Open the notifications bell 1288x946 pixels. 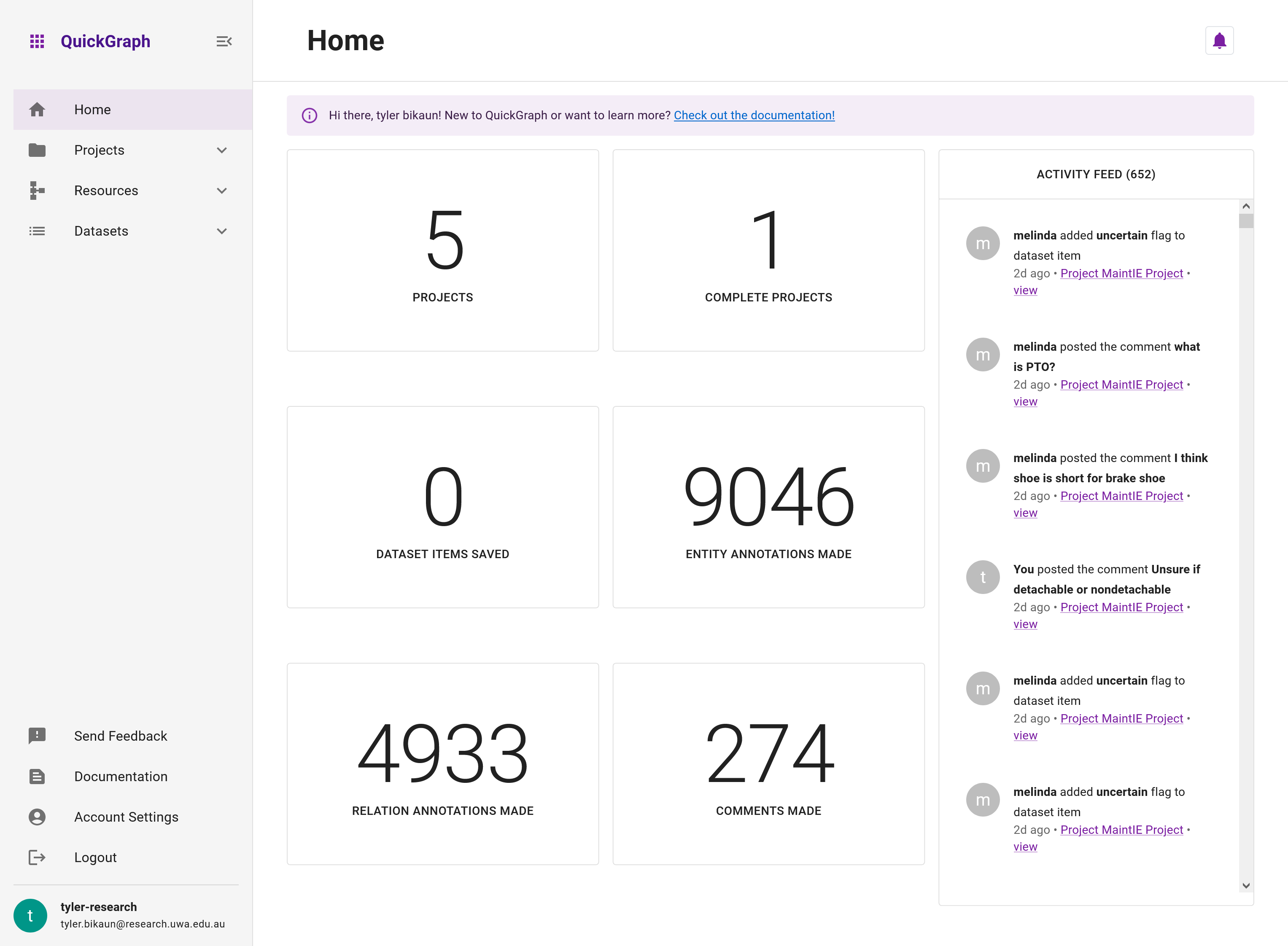point(1219,40)
